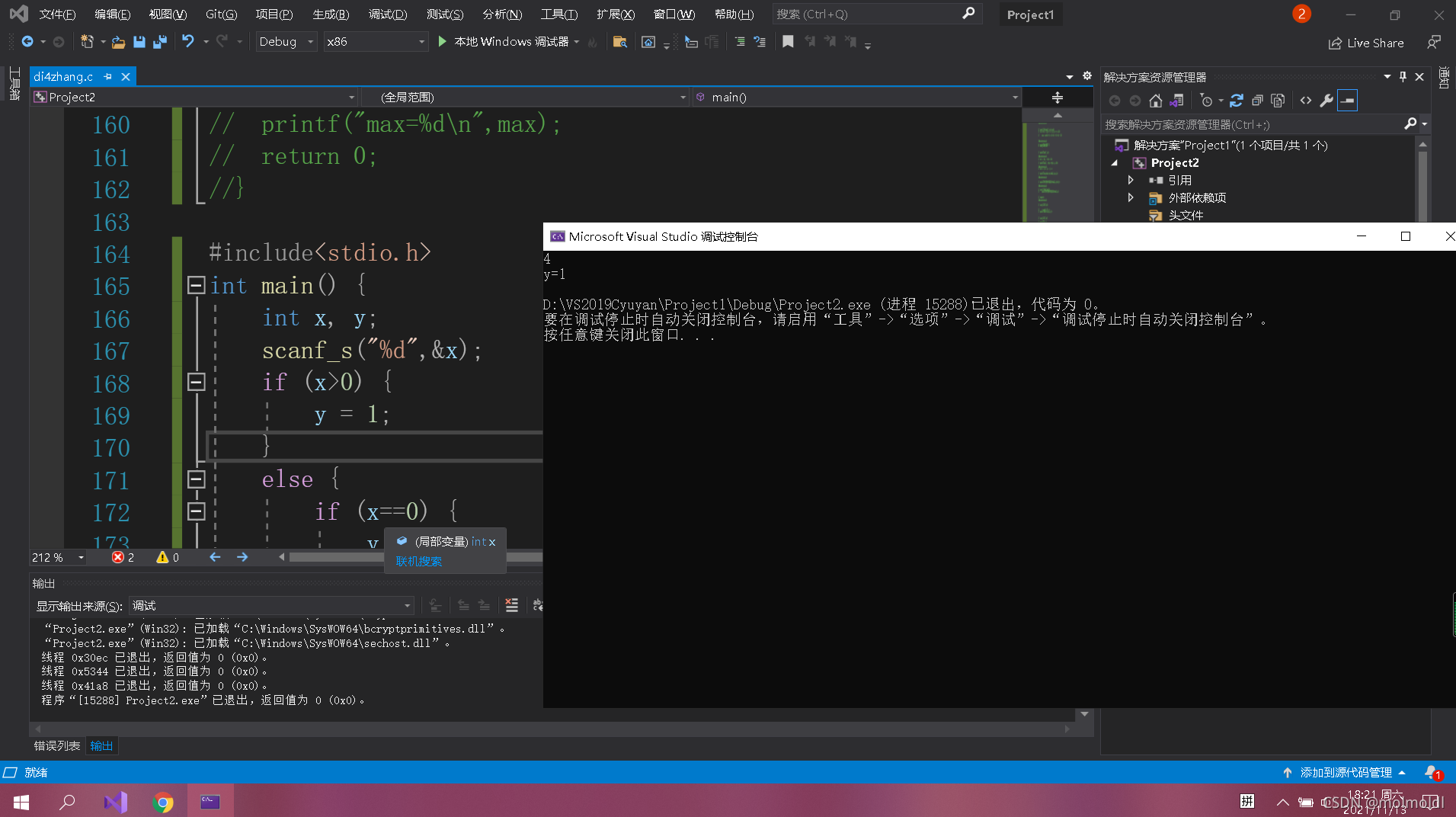The image size is (1456, 817).
Task: Click Clear All icon in Output panel
Action: click(x=512, y=605)
